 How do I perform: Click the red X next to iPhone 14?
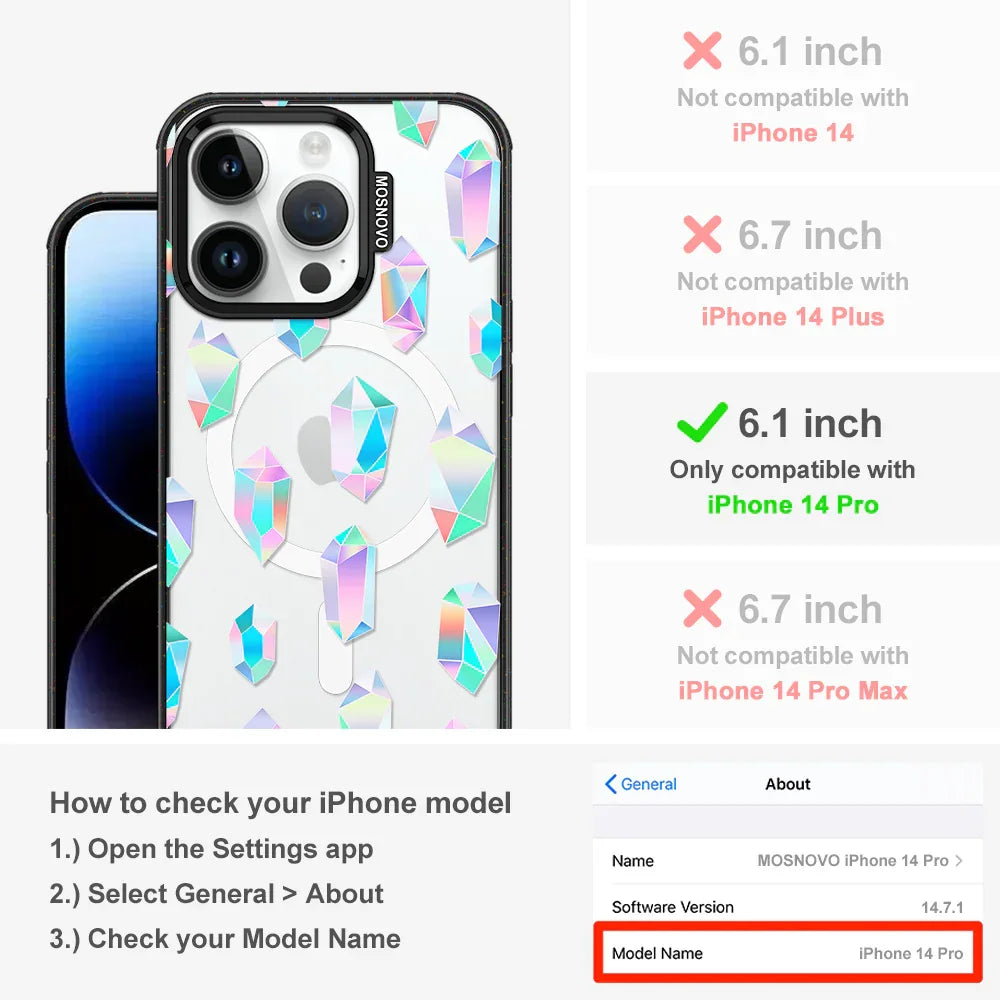point(702,50)
